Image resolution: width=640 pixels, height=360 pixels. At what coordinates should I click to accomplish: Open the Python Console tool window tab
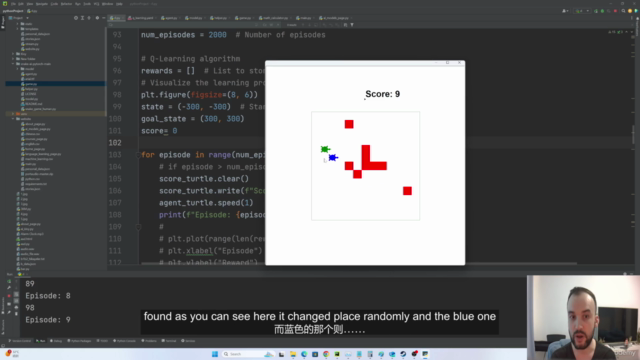pos(124,341)
